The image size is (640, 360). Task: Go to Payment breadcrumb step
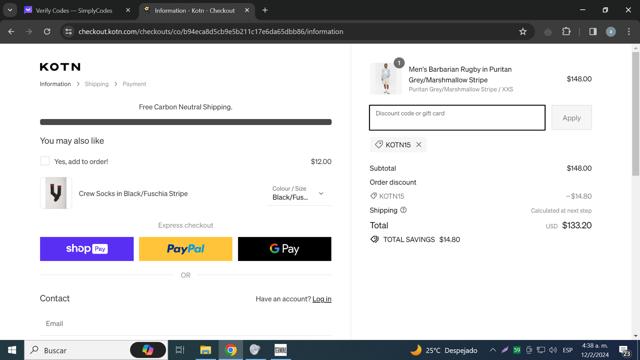click(134, 84)
